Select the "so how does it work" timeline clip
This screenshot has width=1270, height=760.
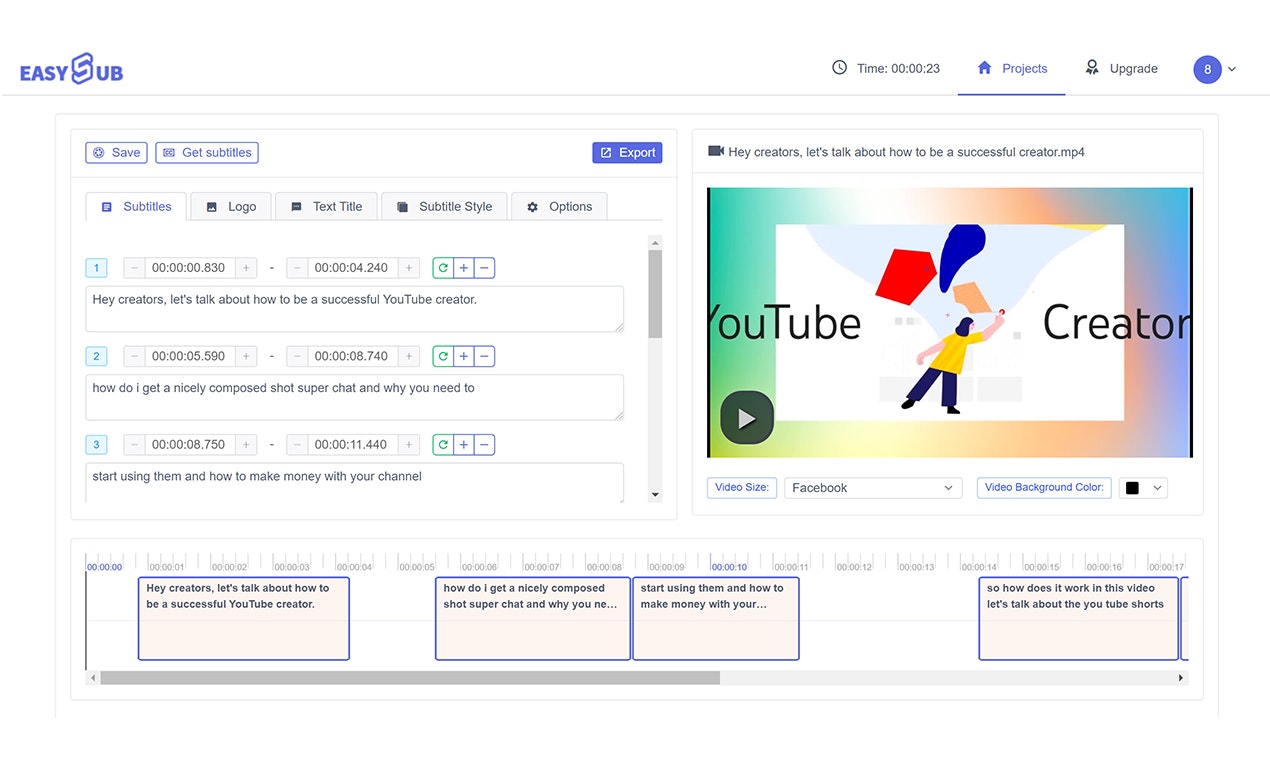click(x=1078, y=619)
